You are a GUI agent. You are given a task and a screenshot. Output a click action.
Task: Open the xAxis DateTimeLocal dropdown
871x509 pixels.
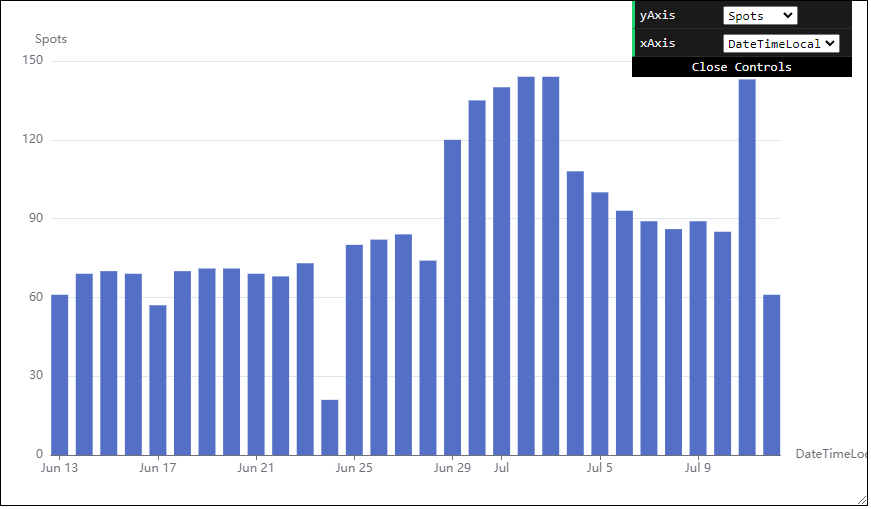[781, 43]
